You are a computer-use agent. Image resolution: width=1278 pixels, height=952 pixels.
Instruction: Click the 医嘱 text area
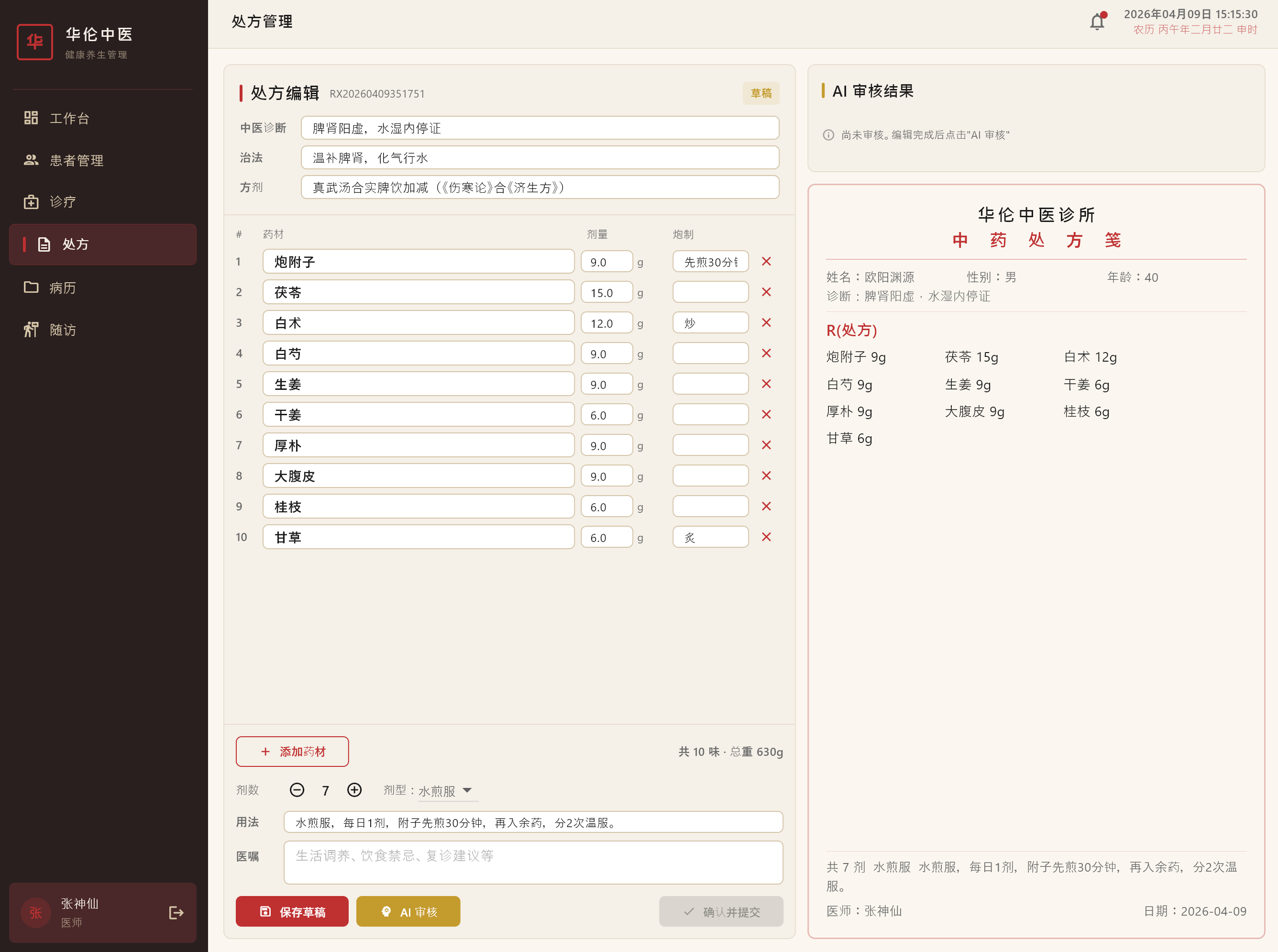[x=532, y=862]
